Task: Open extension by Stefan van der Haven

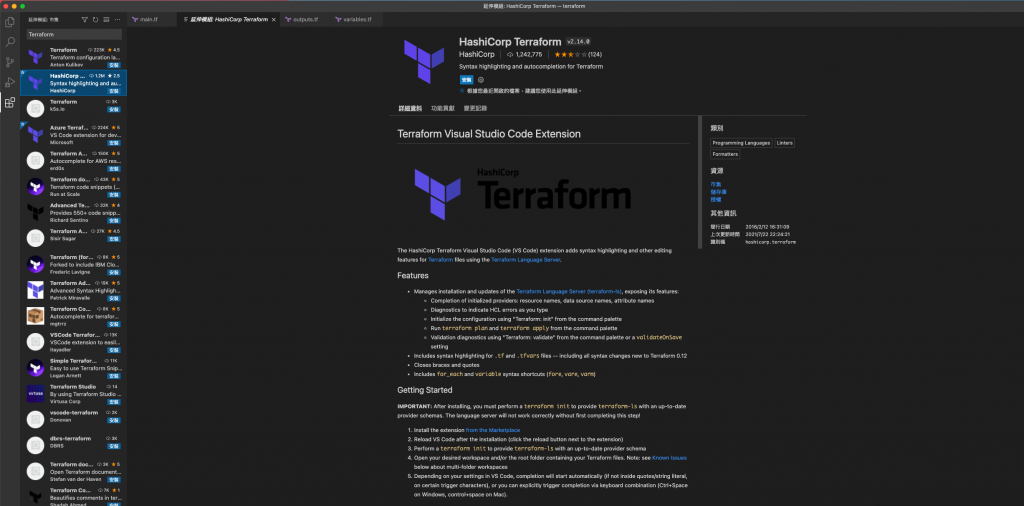Action: (x=74, y=471)
